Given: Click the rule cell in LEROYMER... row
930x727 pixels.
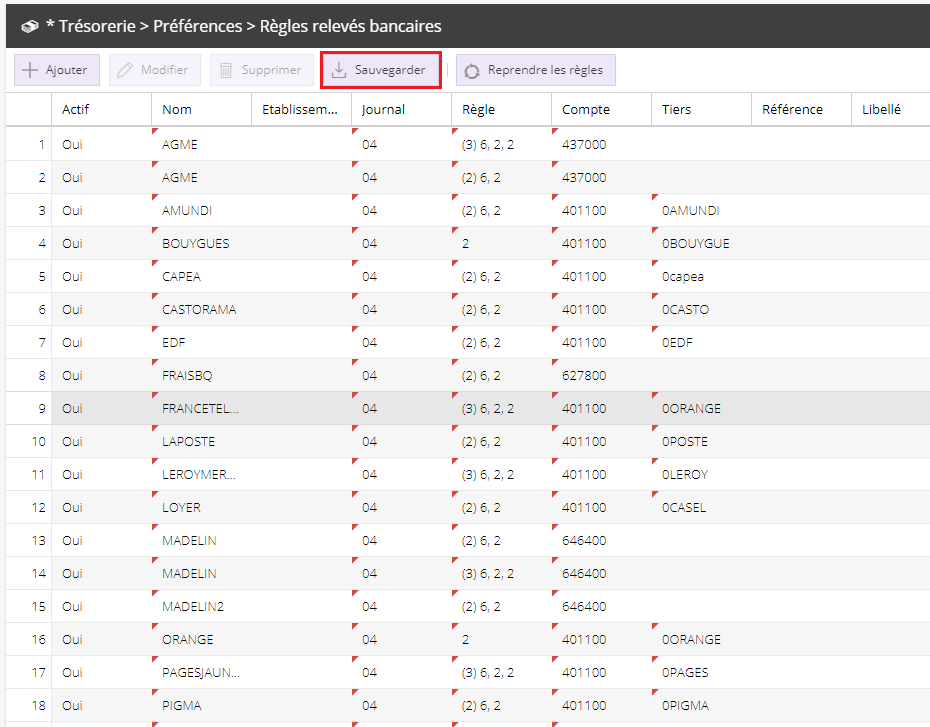Looking at the screenshot, I should point(502,474).
